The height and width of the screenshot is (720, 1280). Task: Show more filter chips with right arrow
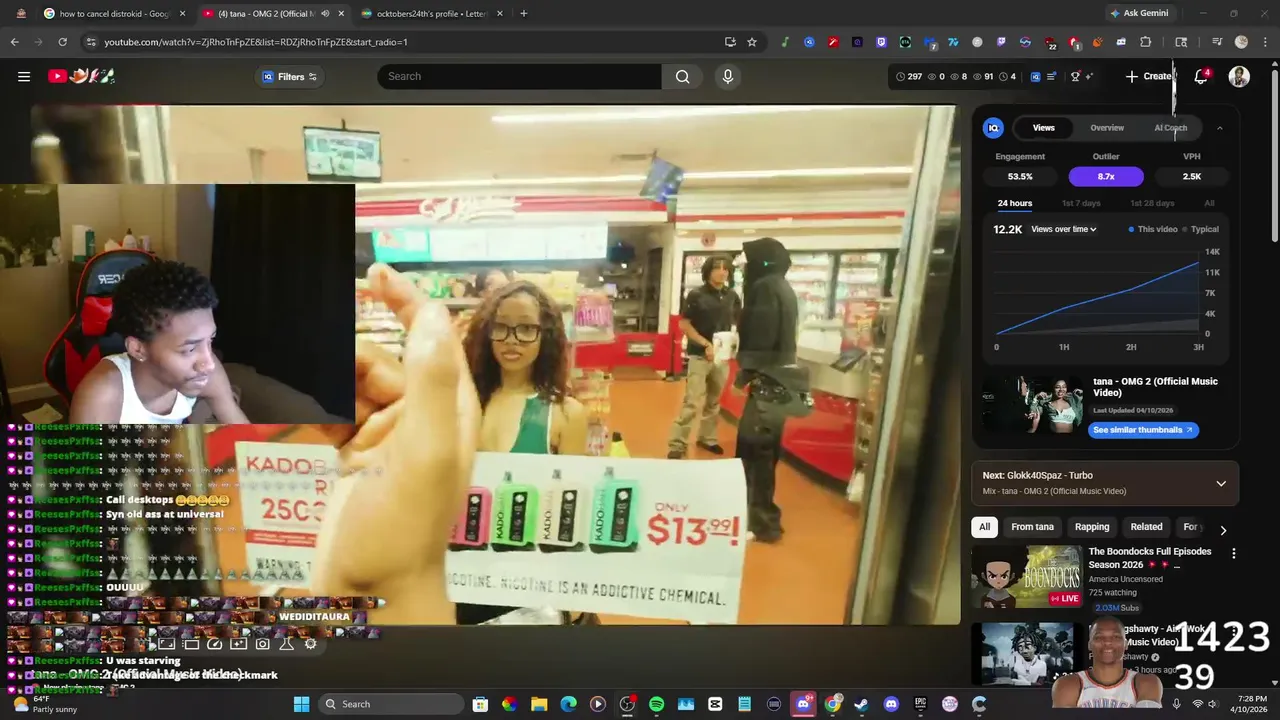[x=1222, y=530]
